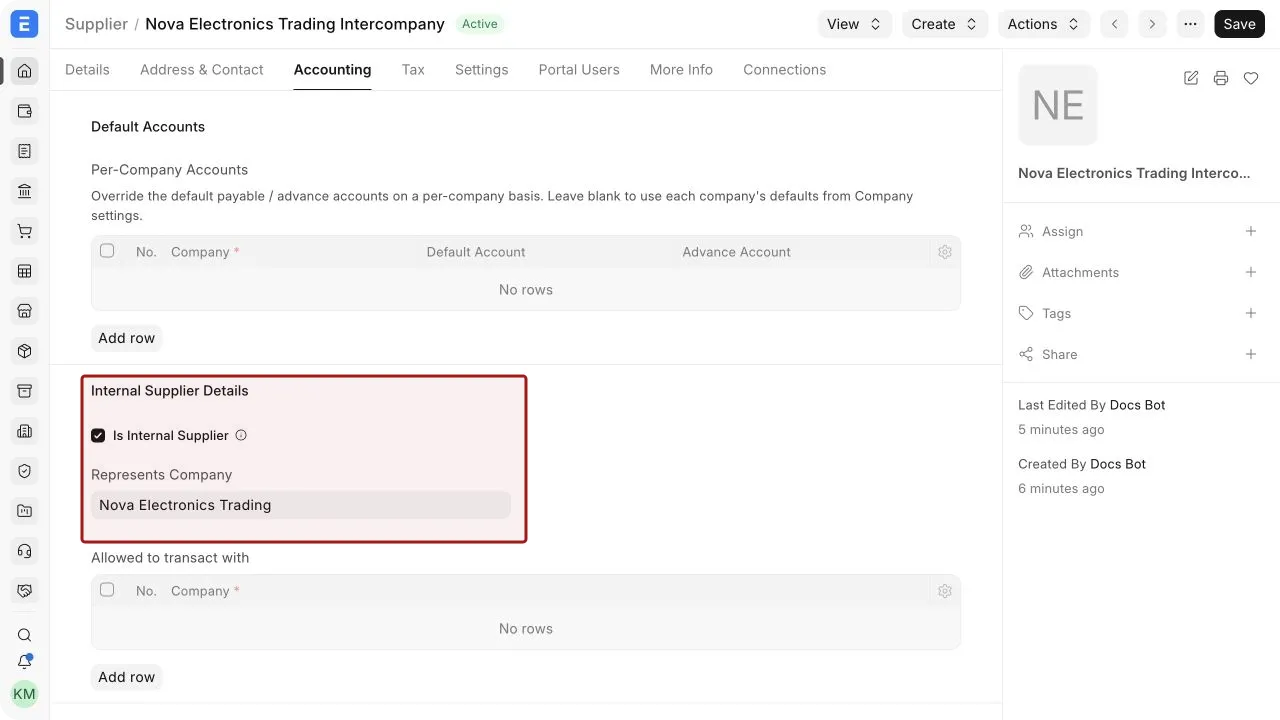Open the table grid sidebar icon
Viewport: 1280px width, 720px height.
[x=25, y=271]
